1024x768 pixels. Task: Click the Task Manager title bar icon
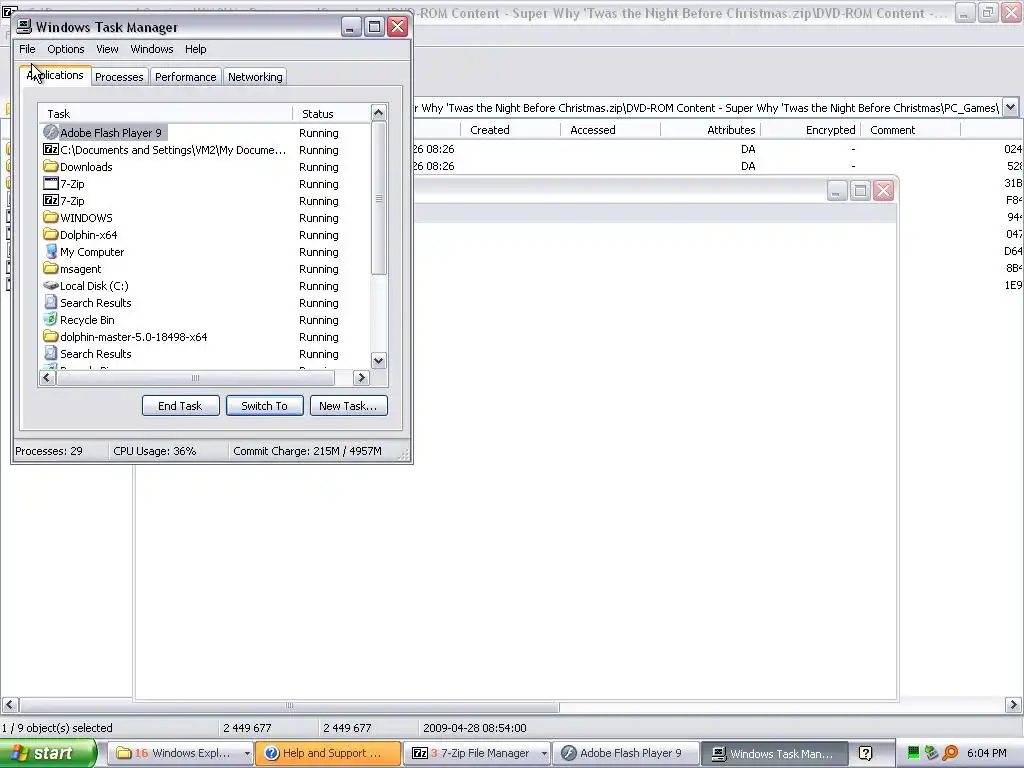pos(24,27)
